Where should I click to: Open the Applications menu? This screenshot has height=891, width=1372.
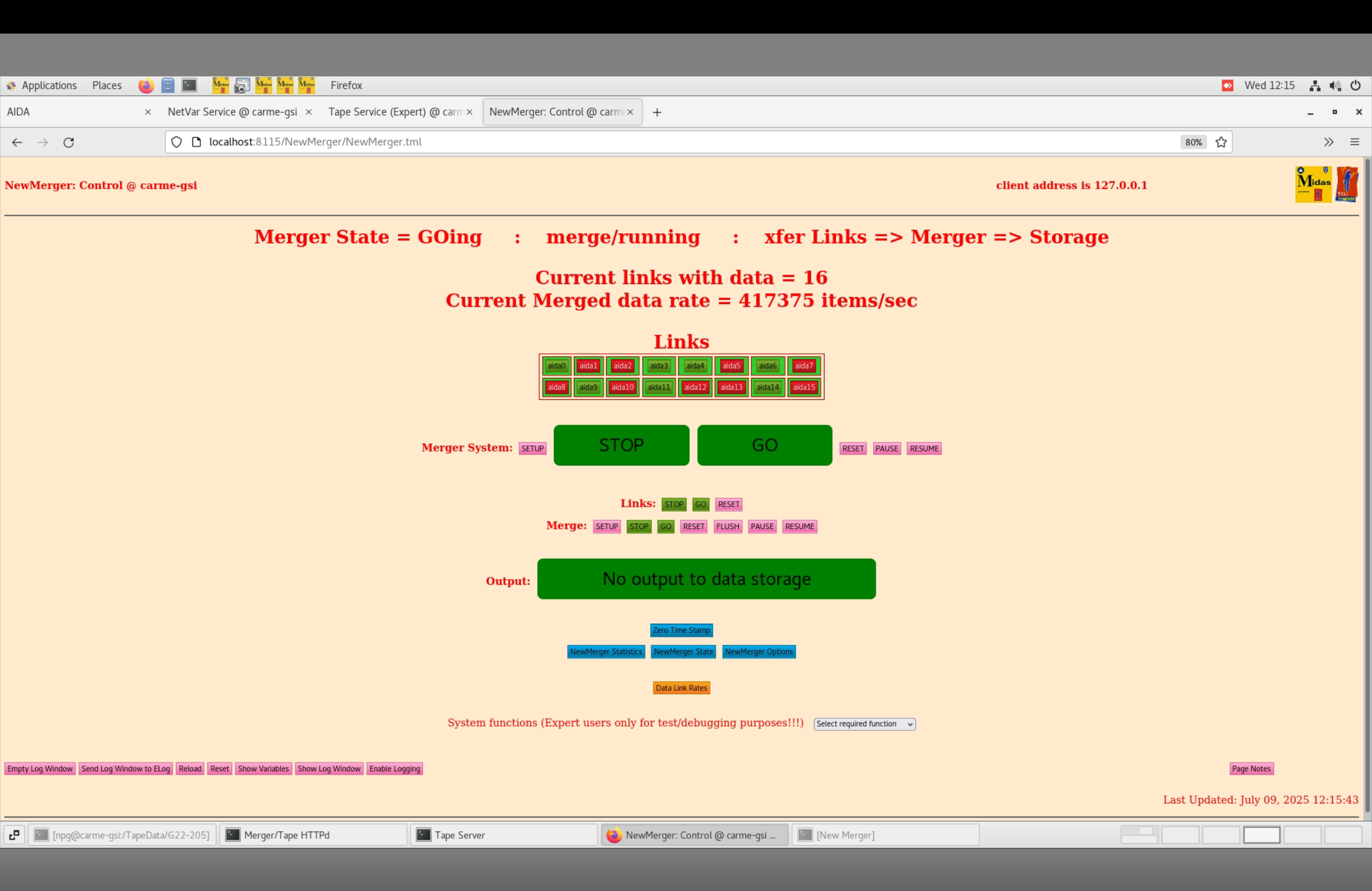click(x=49, y=85)
